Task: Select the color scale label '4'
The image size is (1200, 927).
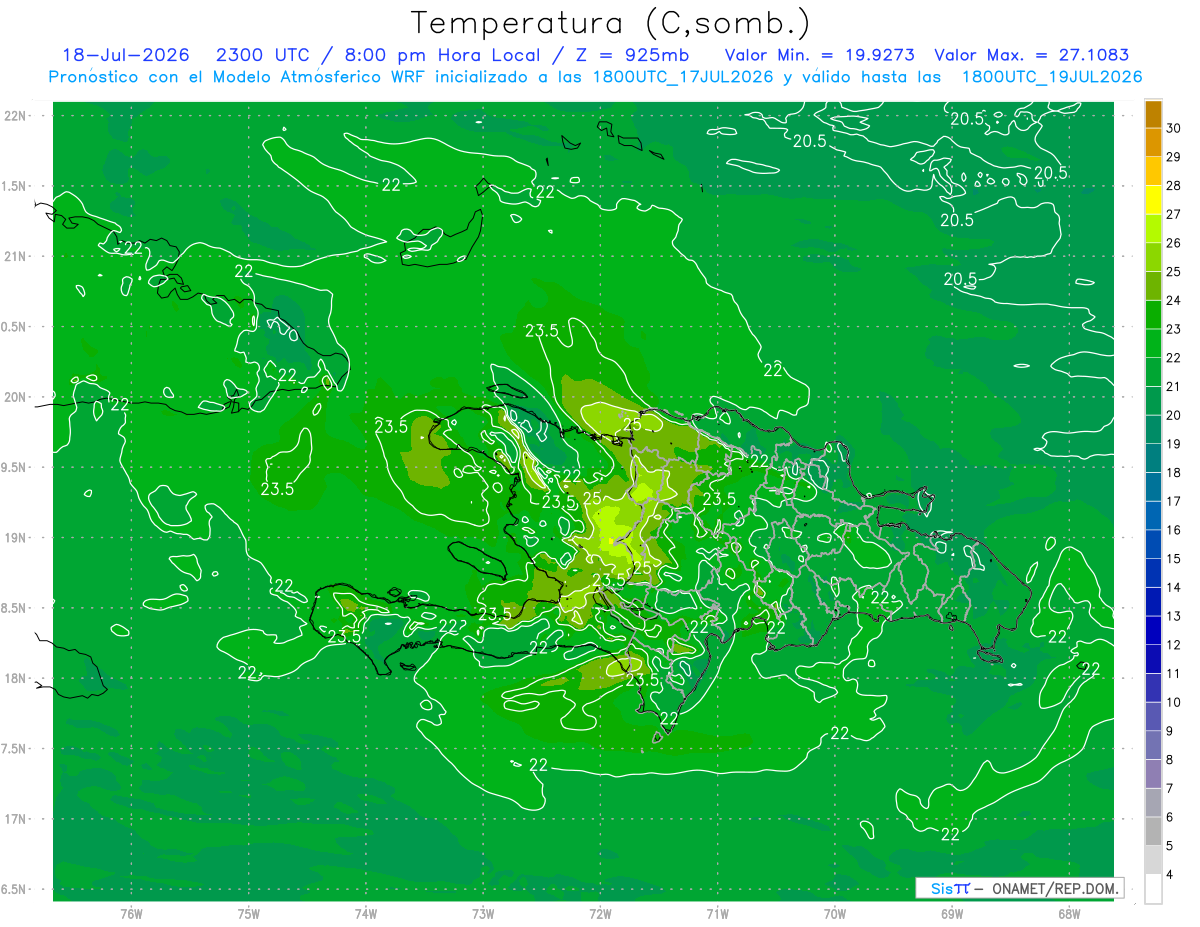Action: pyautogui.click(x=1172, y=875)
